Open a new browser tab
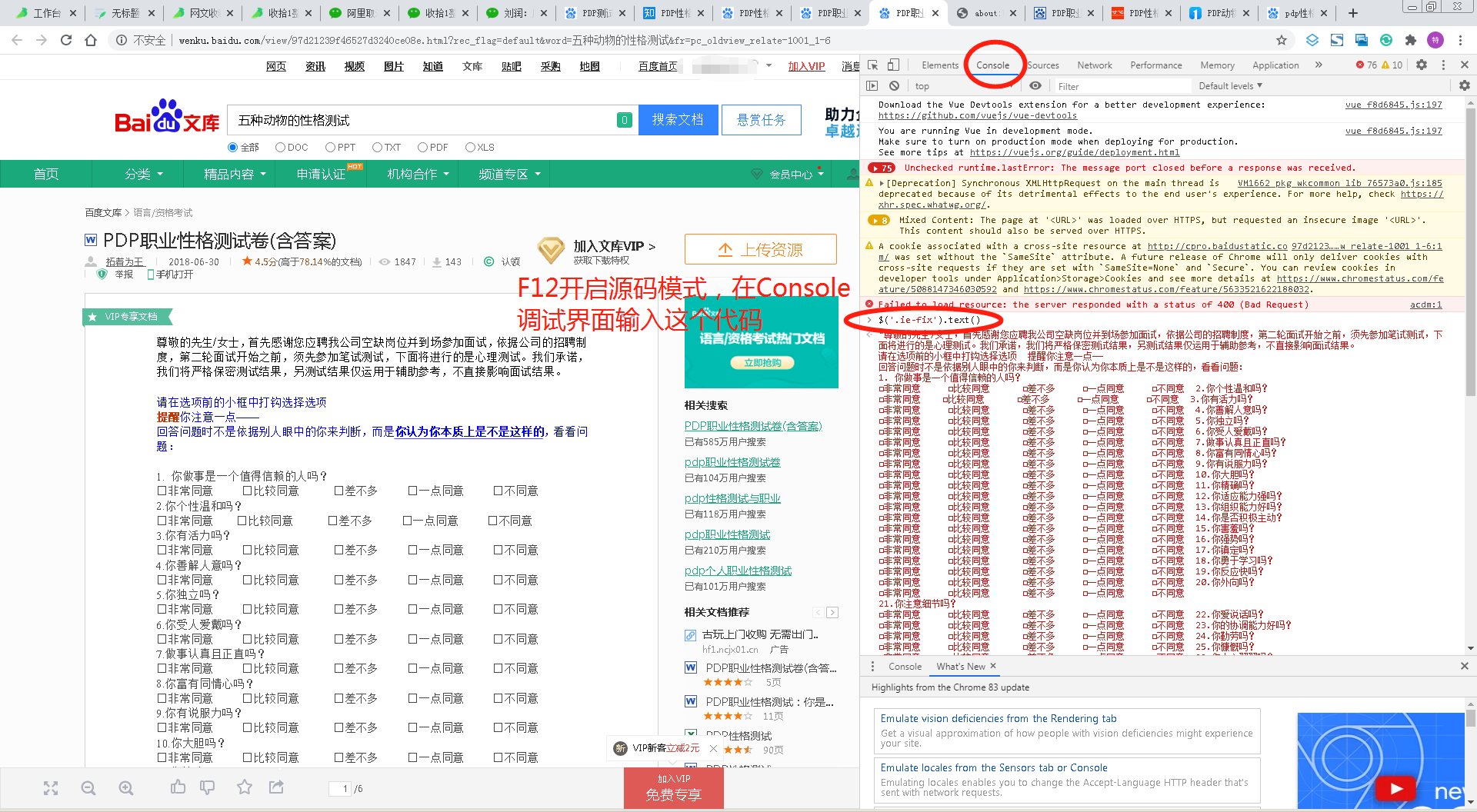 pos(1353,13)
